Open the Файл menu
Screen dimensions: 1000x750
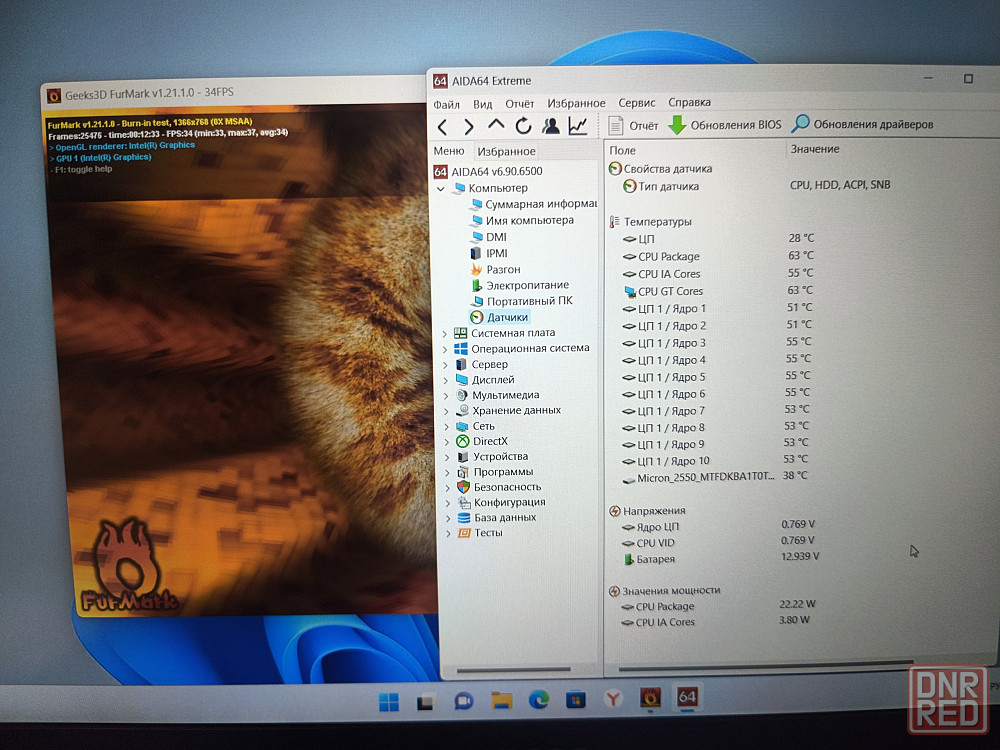tap(446, 105)
